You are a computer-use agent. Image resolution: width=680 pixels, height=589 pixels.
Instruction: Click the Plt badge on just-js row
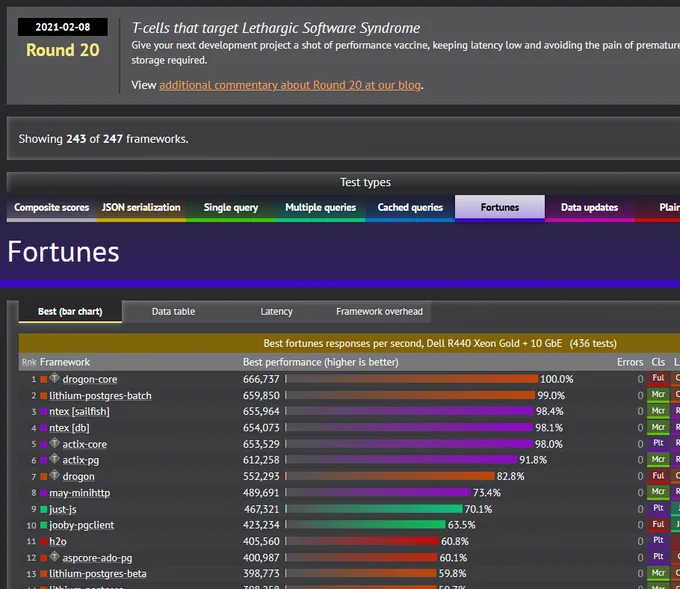point(658,508)
